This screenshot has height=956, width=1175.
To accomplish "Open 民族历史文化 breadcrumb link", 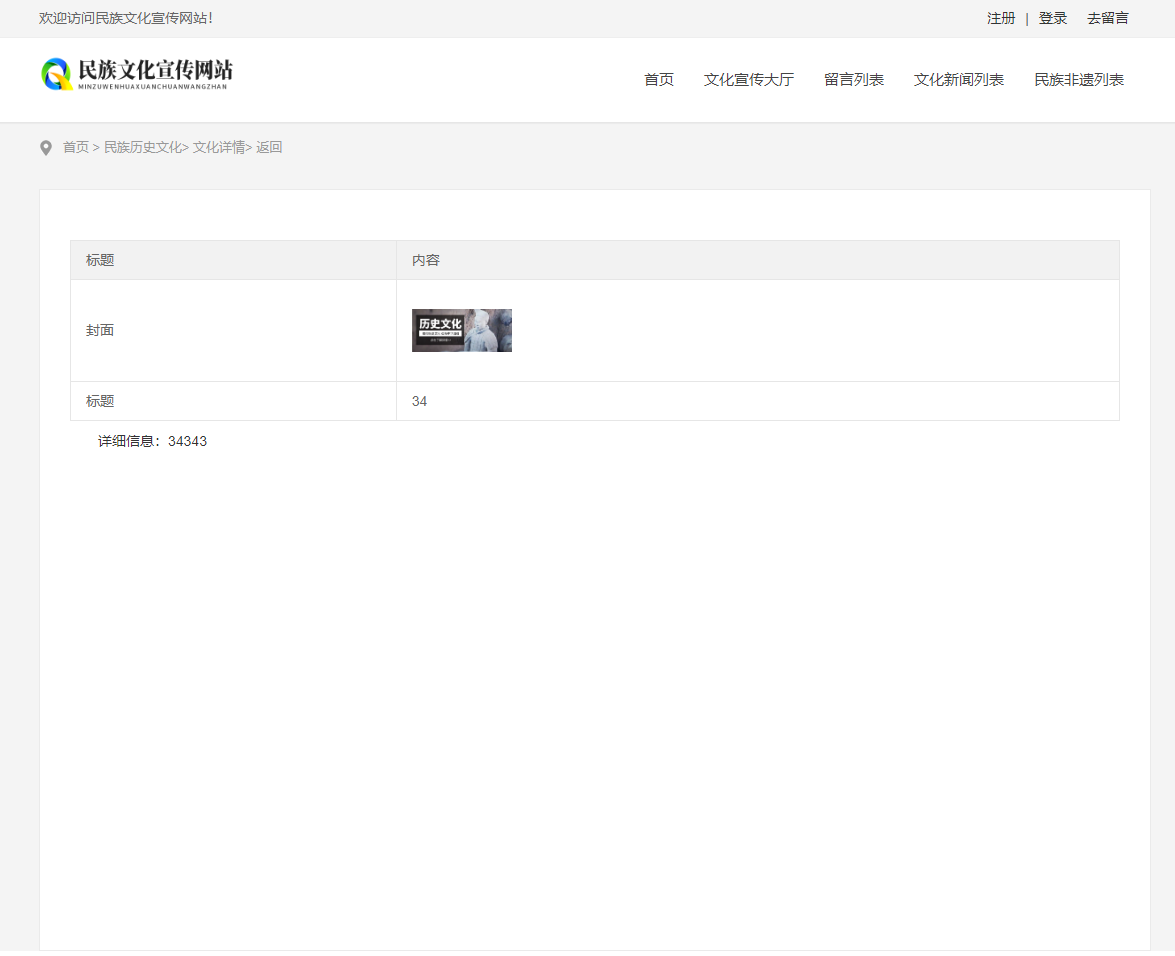I will (143, 147).
